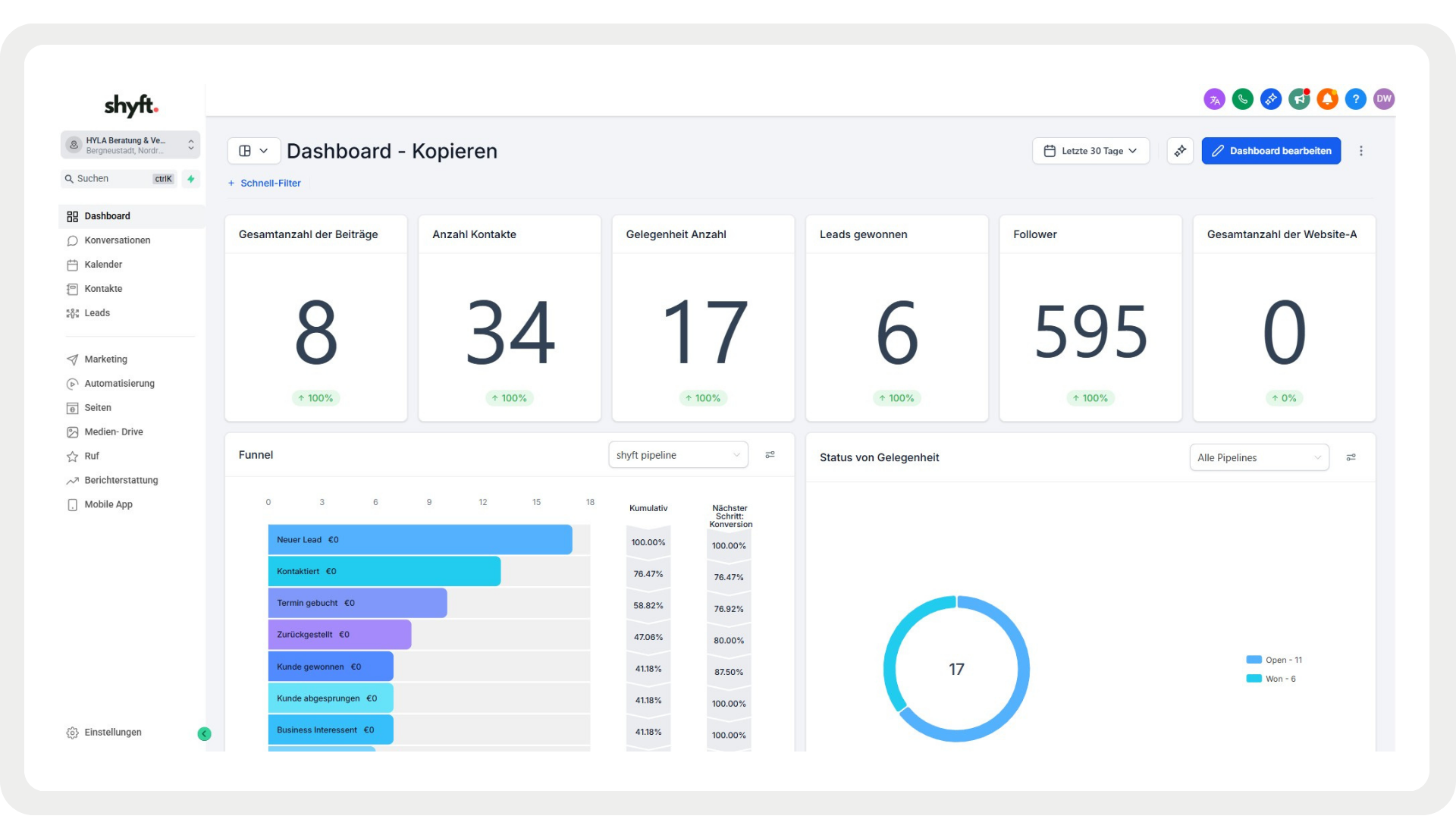Viewport: 1456px width, 819px height.
Task: Select Kontakte in the sidebar
Action: click(102, 288)
